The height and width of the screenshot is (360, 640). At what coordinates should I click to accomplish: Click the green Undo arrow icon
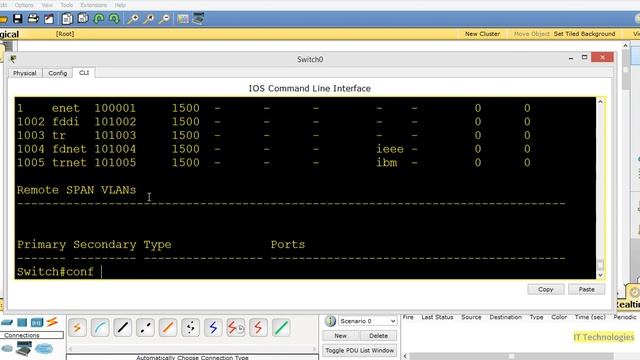pos(99,19)
